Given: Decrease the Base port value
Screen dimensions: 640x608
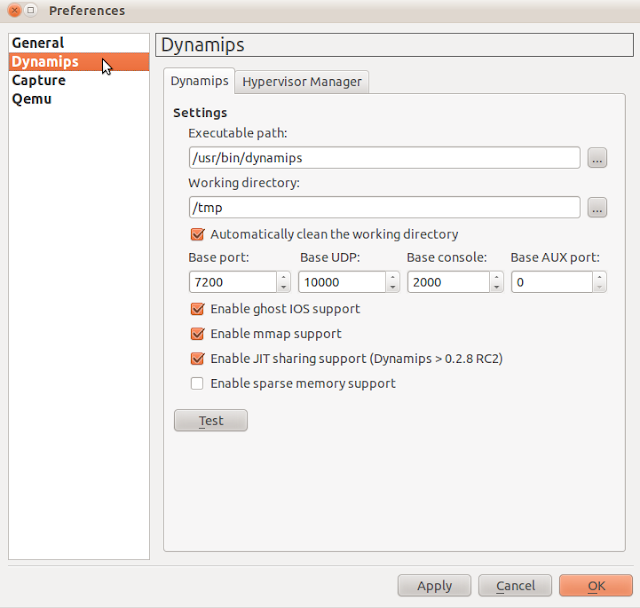Looking at the screenshot, I should [283, 287].
